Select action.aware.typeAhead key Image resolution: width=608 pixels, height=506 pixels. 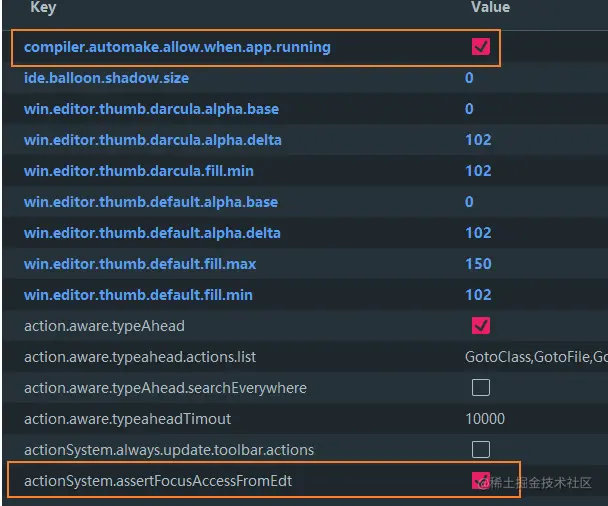(x=104, y=326)
